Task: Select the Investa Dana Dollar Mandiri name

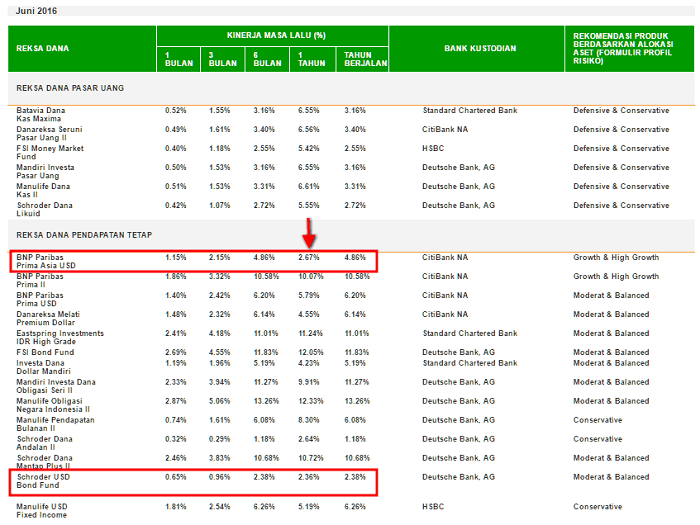Action: [x=43, y=367]
